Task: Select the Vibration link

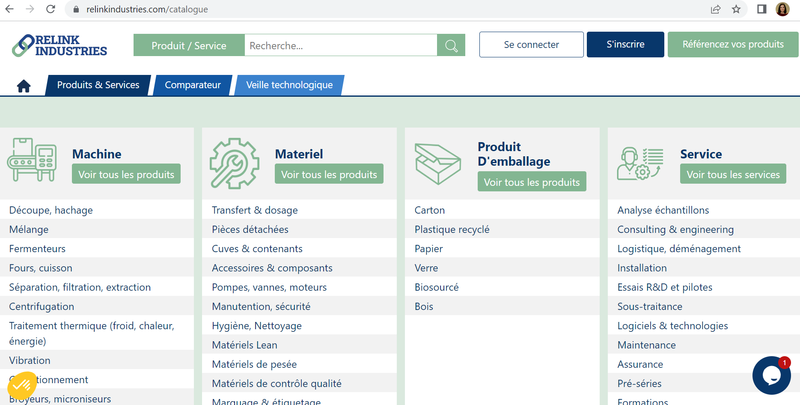Action: click(30, 360)
